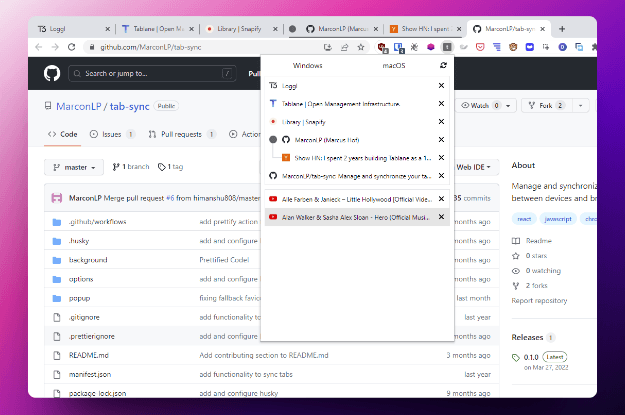
Task: Expand the Fork options arrow
Action: tap(580, 106)
